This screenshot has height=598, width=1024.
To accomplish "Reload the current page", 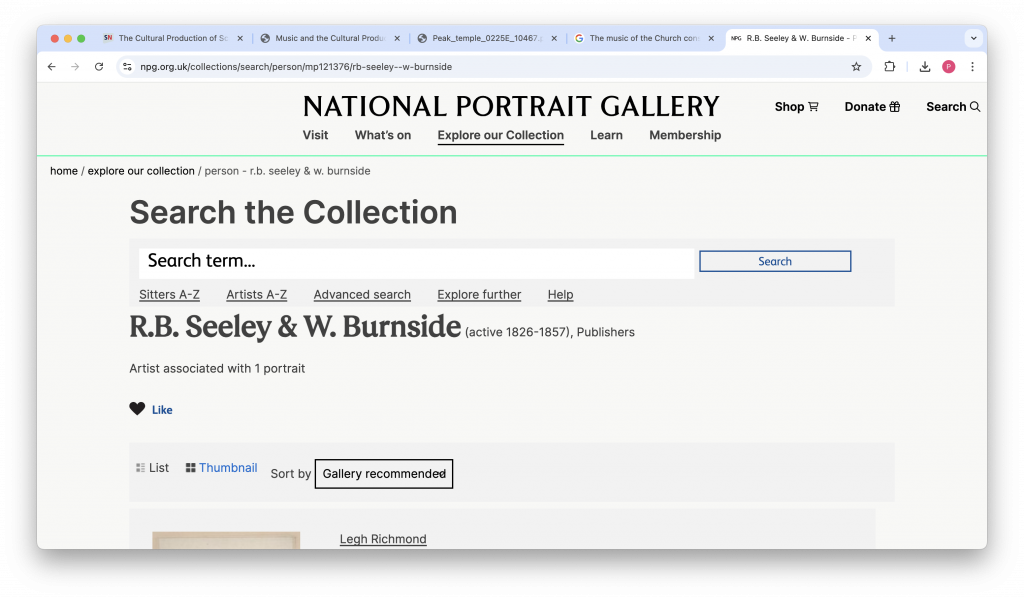I will (99, 67).
